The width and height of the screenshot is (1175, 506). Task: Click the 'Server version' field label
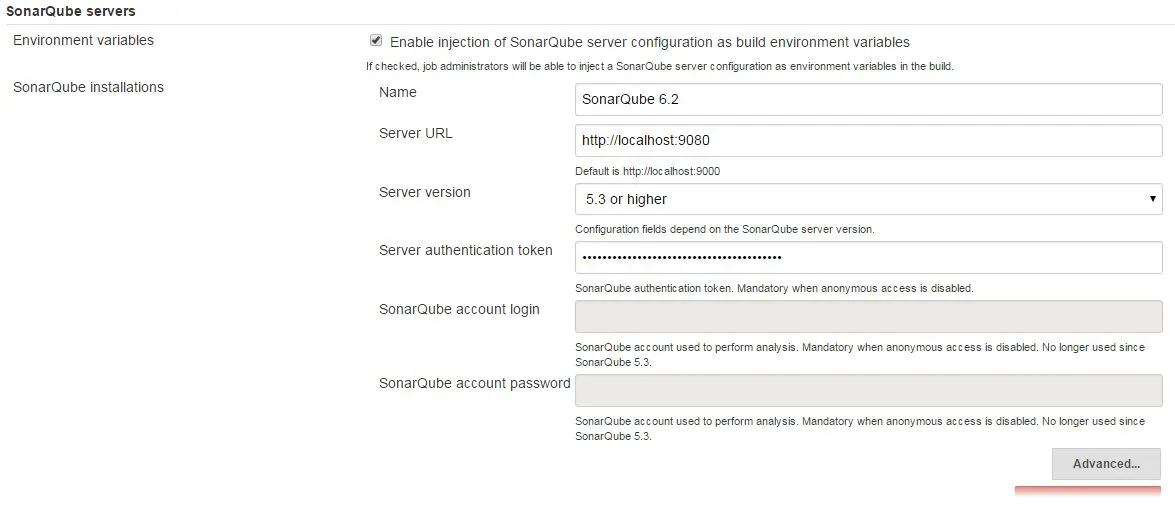(x=424, y=192)
